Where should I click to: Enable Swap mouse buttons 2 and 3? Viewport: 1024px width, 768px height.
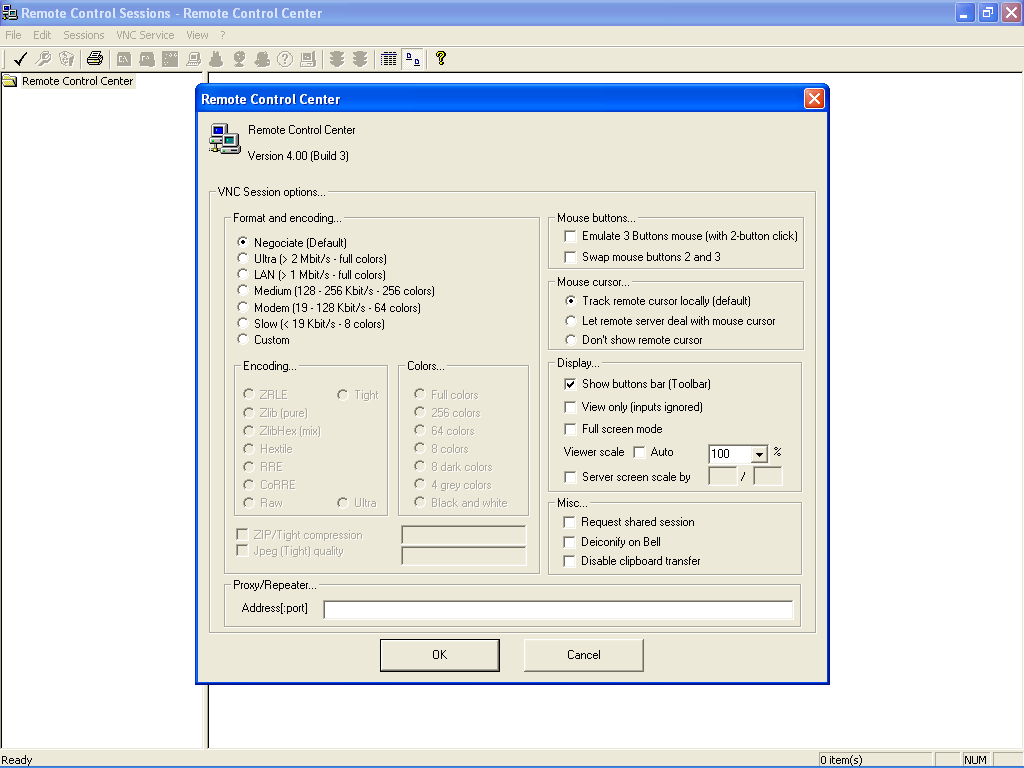click(570, 257)
